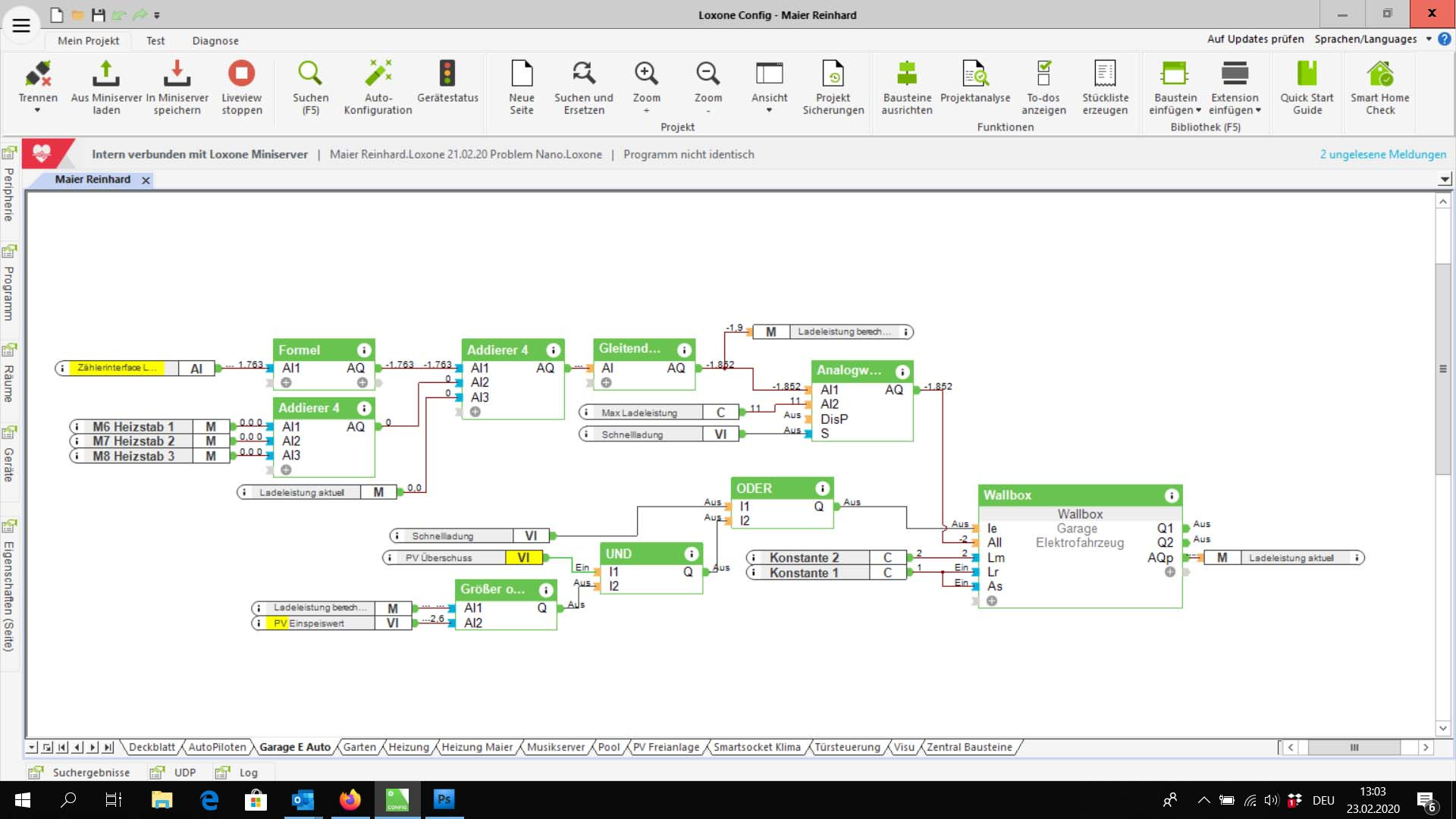The width and height of the screenshot is (1456, 819).
Task: Run Auto-Konfiguration wand tool
Action: pos(378,74)
